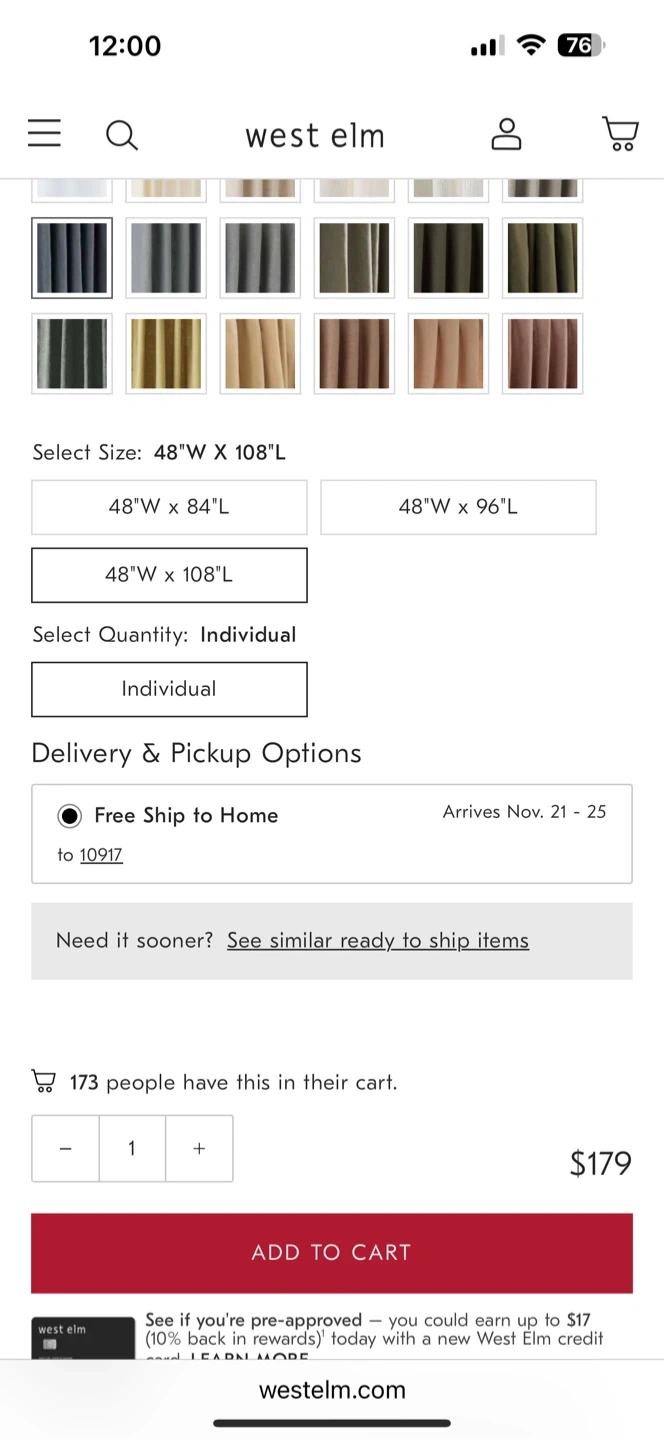Decrease quantity with the minus button
Image resolution: width=664 pixels, height=1440 pixels.
[66, 1149]
